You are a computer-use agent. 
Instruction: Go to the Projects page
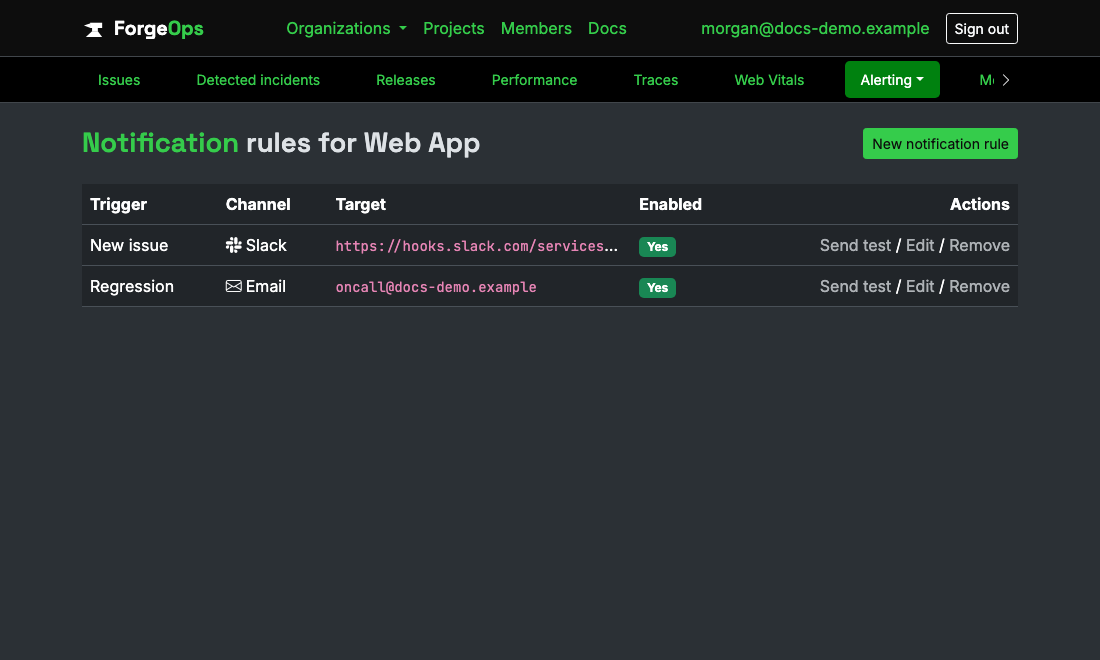pos(453,28)
